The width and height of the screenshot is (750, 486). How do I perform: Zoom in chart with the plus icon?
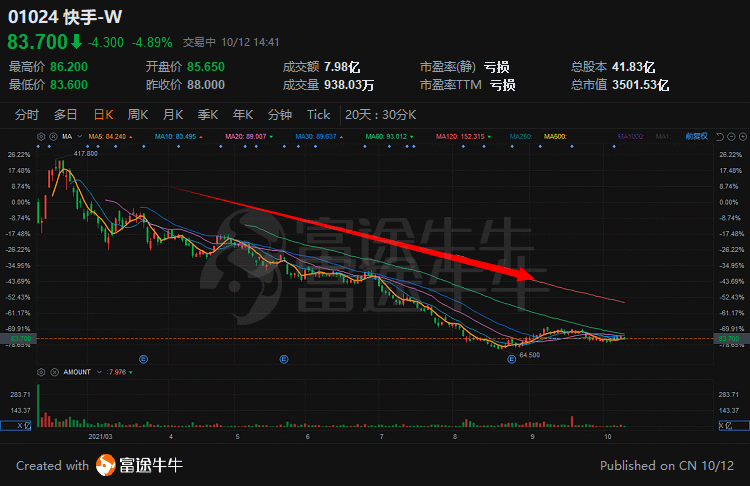coord(743,137)
